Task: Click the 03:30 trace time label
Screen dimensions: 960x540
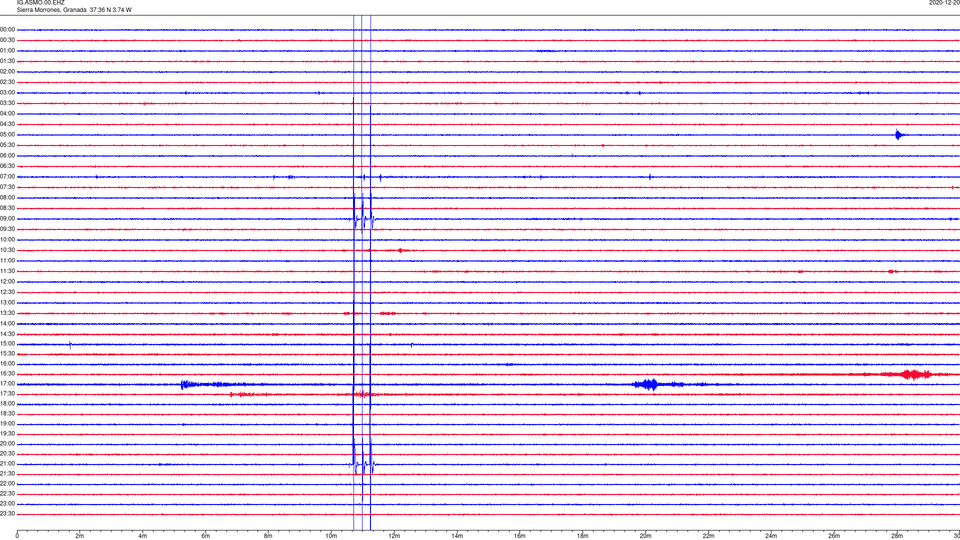Action: [x=7, y=103]
